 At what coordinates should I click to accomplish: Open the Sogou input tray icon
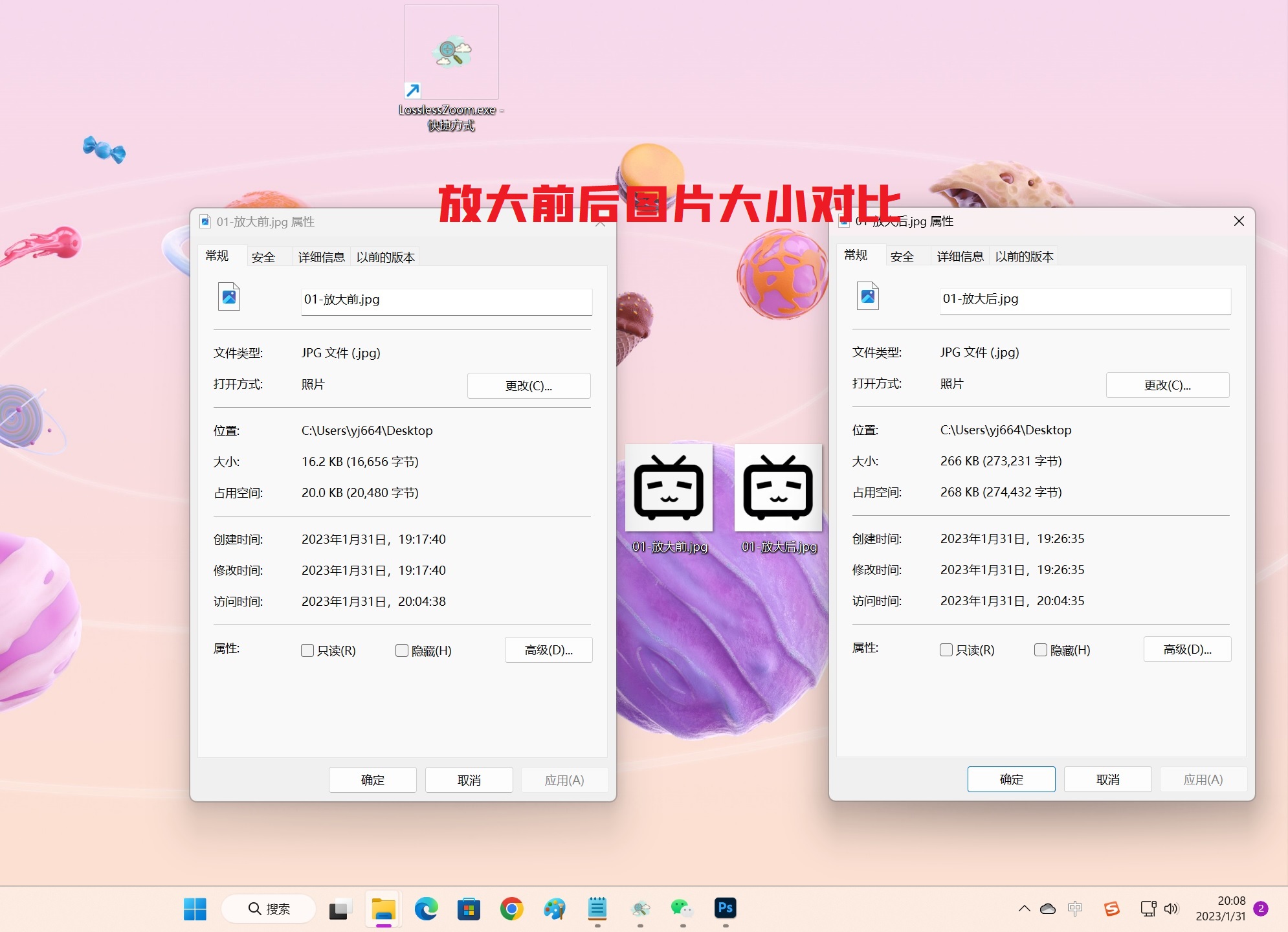1112,909
